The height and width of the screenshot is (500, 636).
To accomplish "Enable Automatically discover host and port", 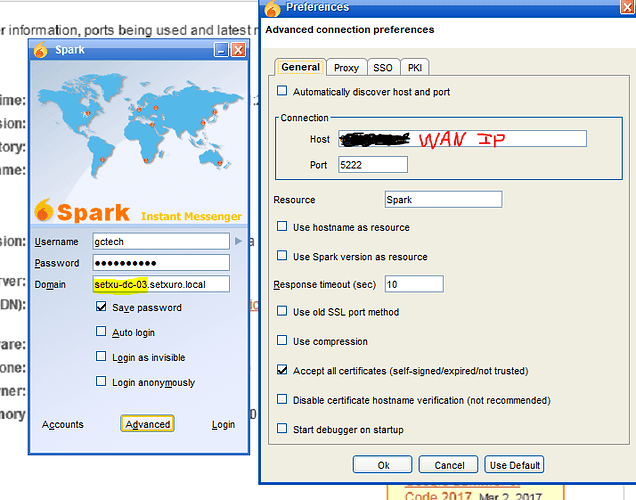I will click(282, 91).
